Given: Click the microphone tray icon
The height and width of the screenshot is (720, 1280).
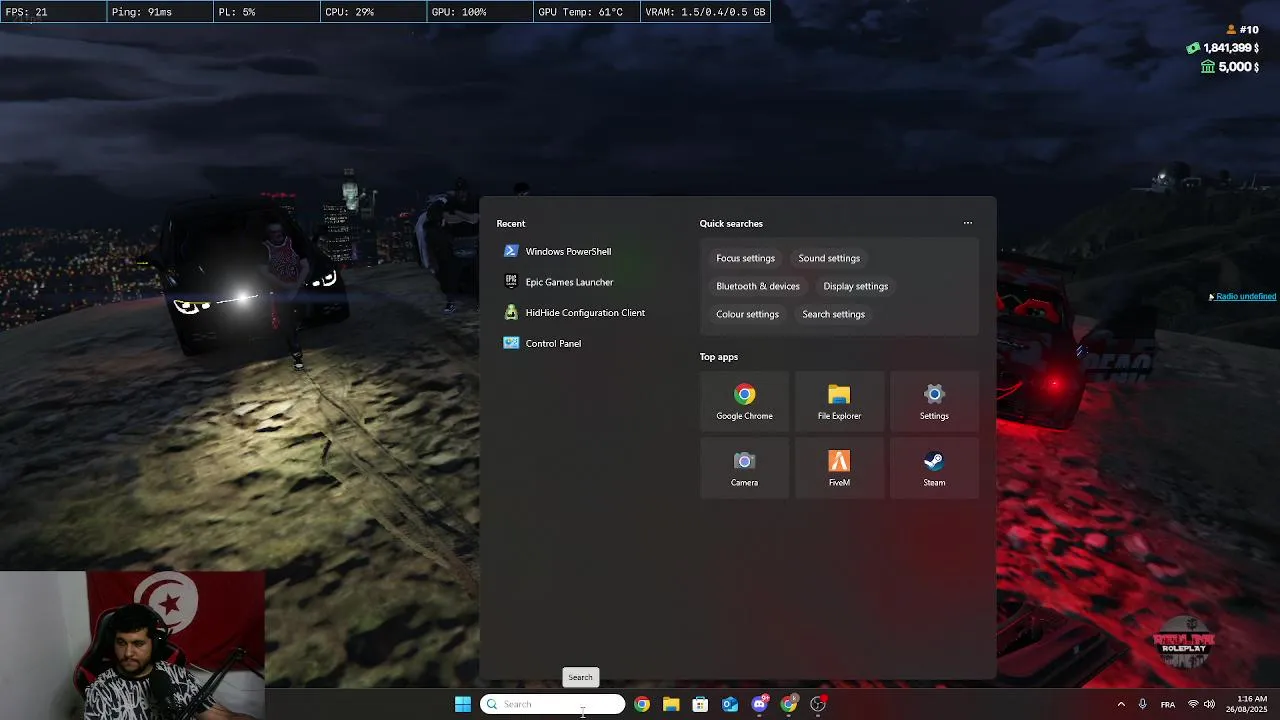Looking at the screenshot, I should pyautogui.click(x=1142, y=704).
